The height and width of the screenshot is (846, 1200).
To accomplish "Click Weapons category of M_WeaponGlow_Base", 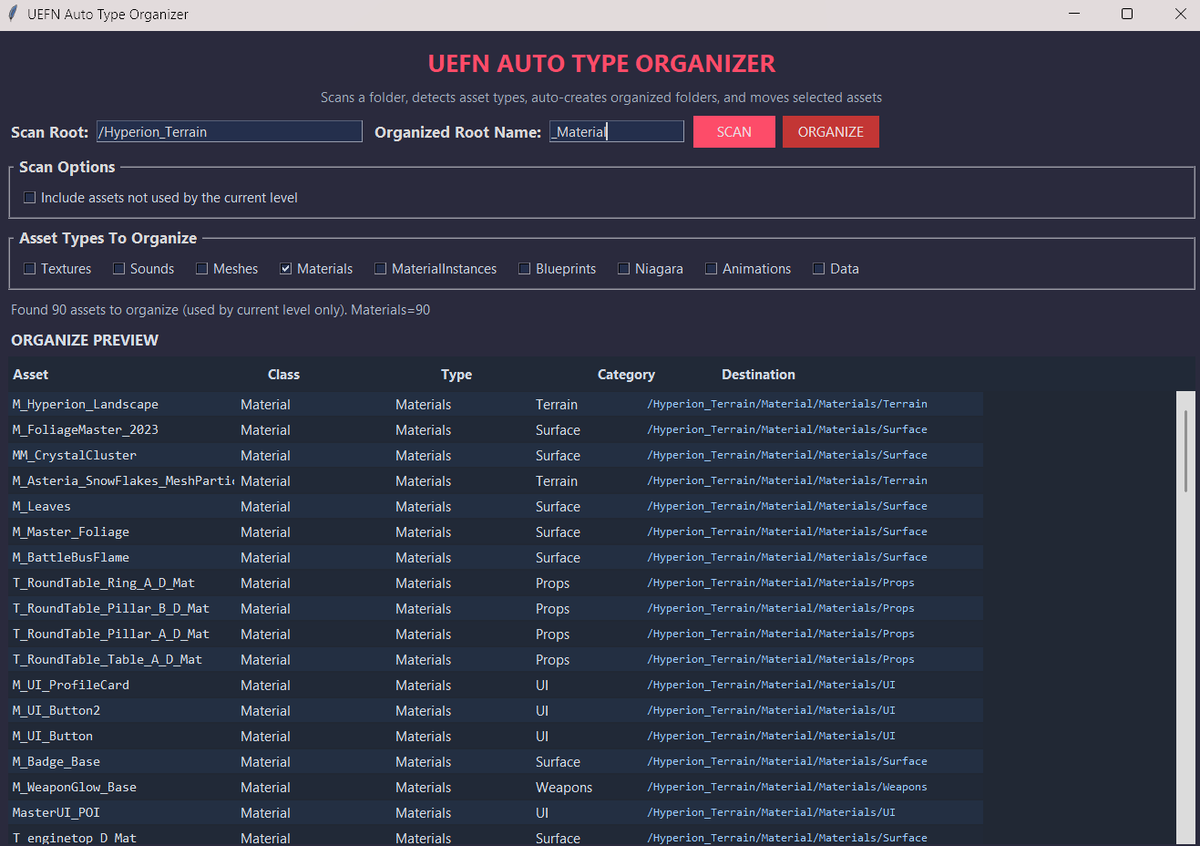I will tap(564, 788).
